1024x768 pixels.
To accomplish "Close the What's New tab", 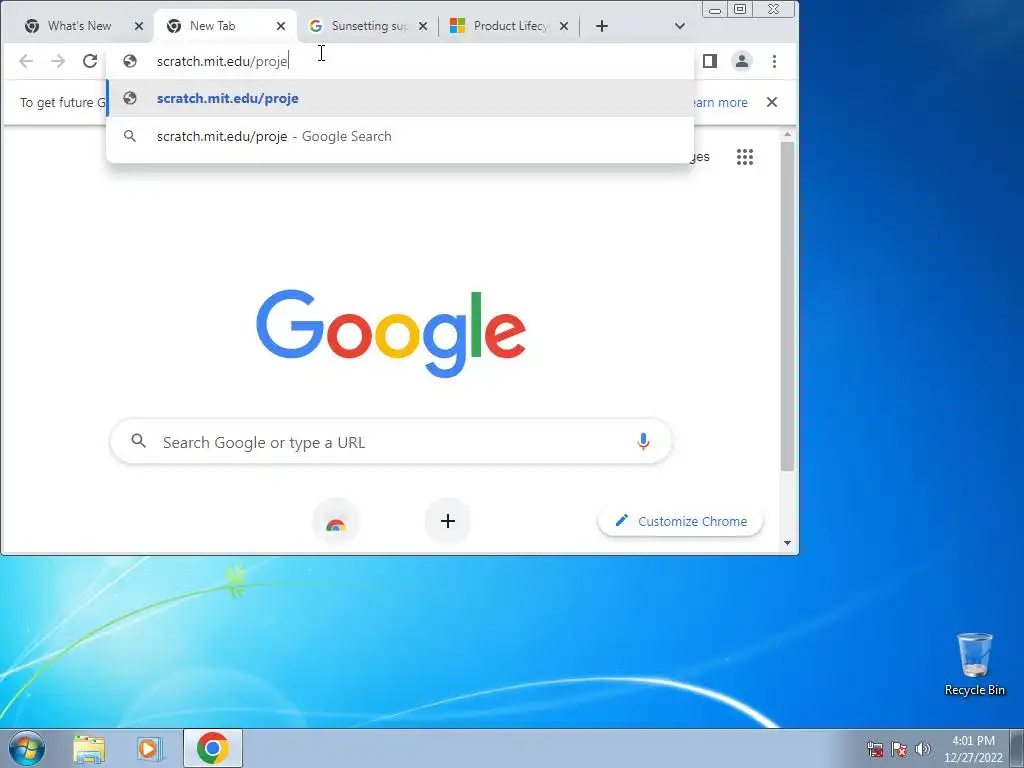I will pyautogui.click(x=138, y=26).
